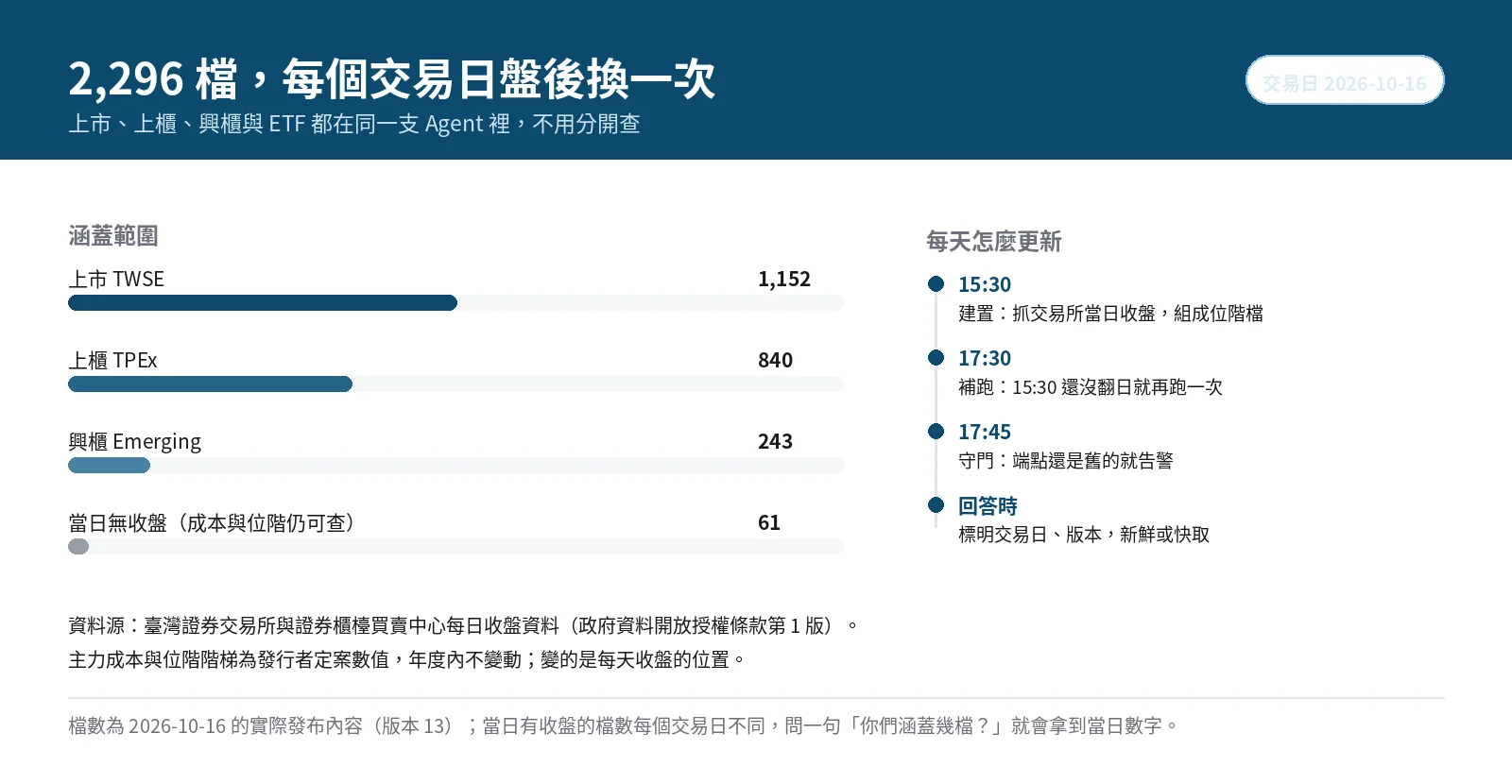Click the 上市 TWSE progress bar
The height and width of the screenshot is (784, 1512).
pos(455,303)
